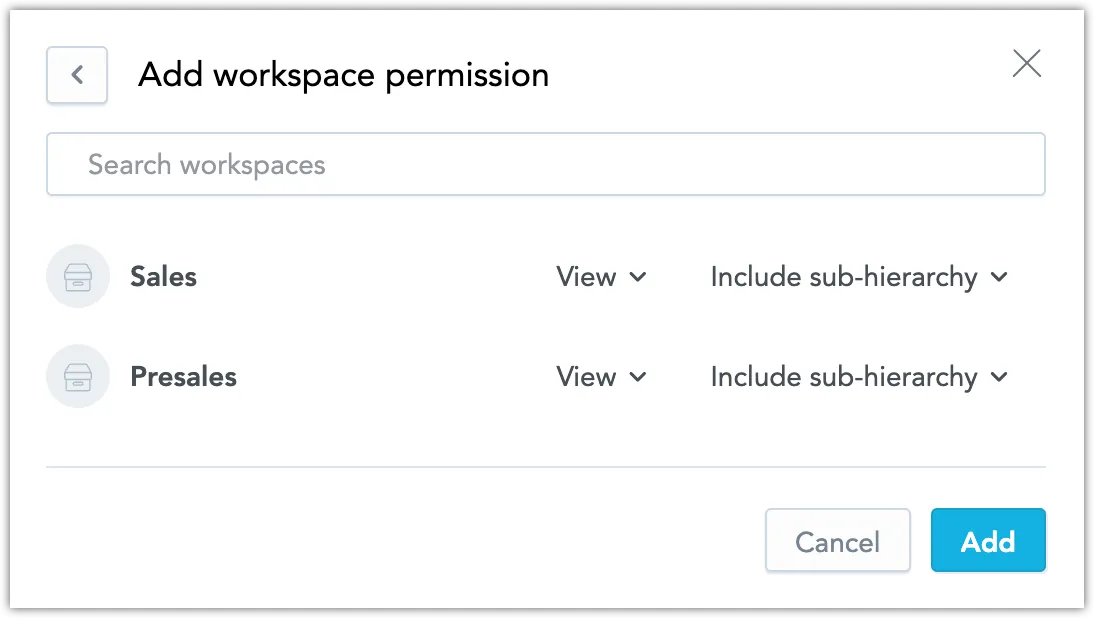Screen dimensions: 1094x618
Task: Click the Search workspaces field
Action: [545, 164]
